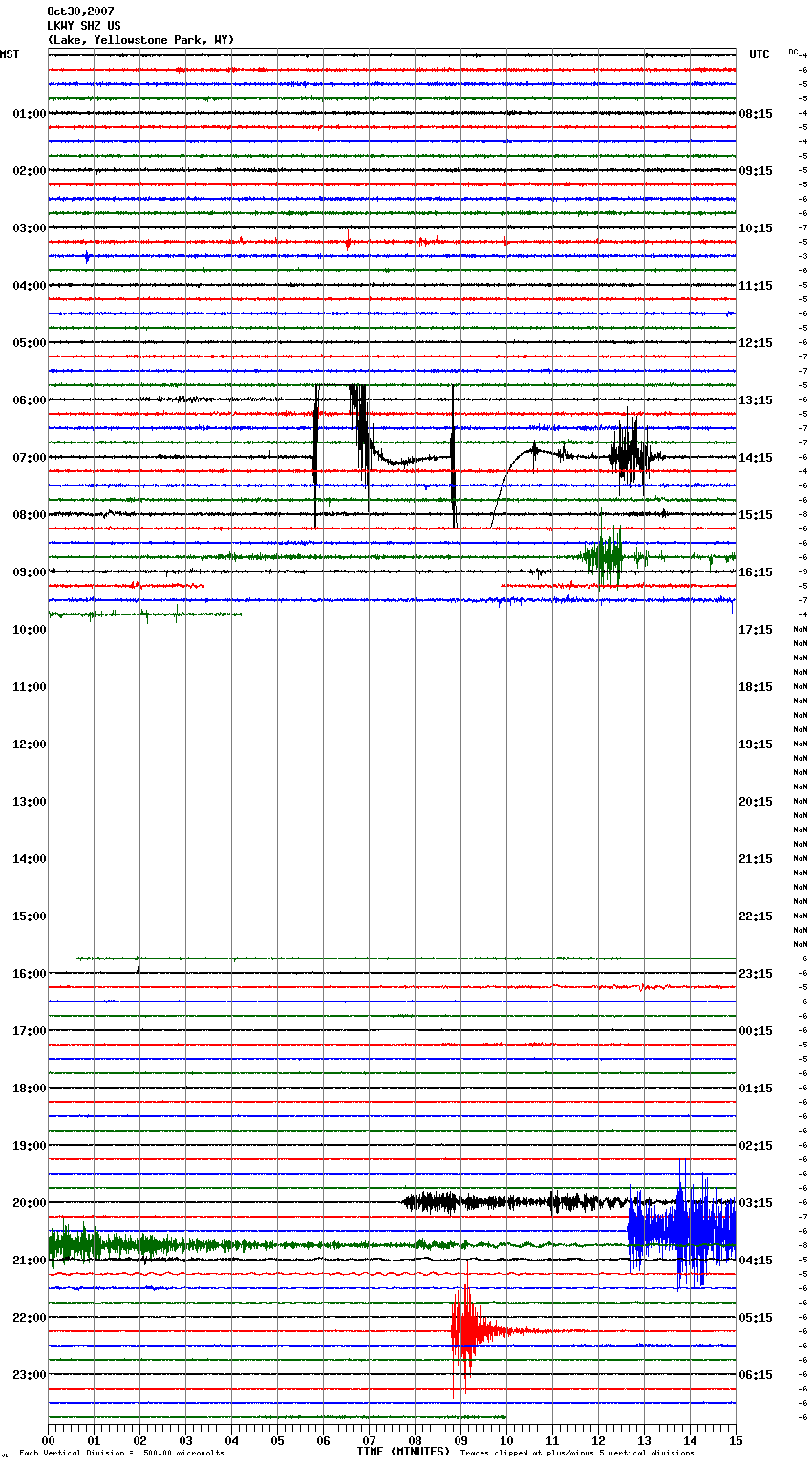The height and width of the screenshot is (1466, 812).
Task: Click the 19:15 UTC time label
Action: (x=756, y=744)
